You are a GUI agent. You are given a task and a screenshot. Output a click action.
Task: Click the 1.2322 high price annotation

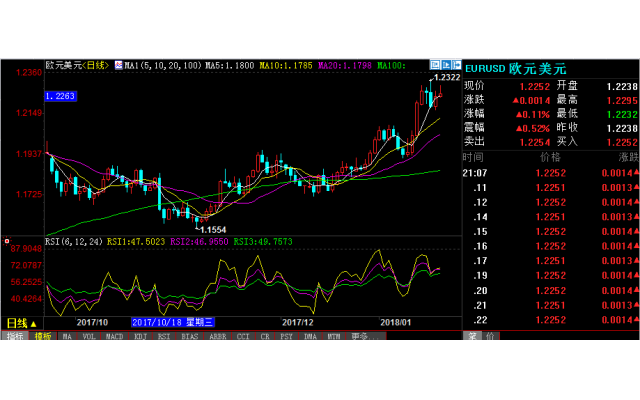pos(447,77)
